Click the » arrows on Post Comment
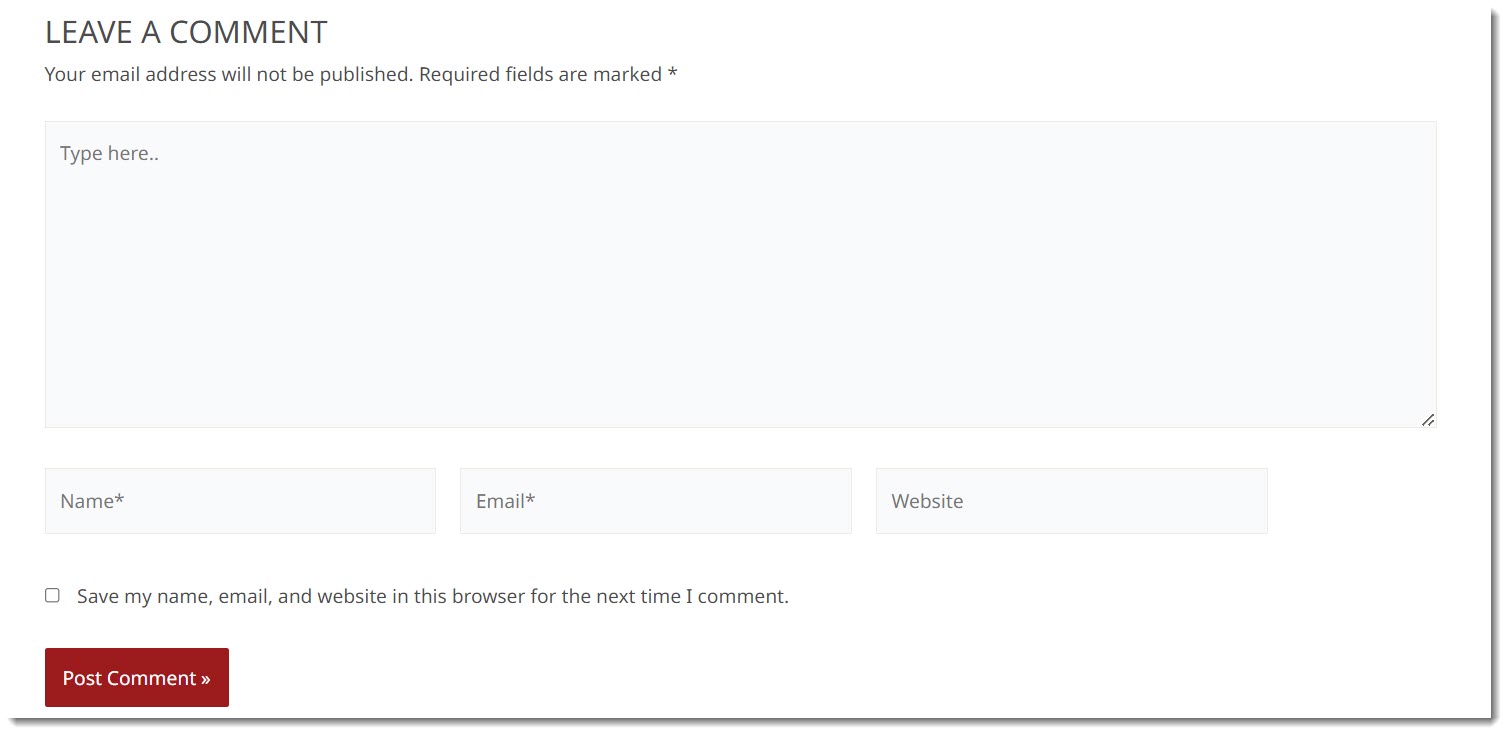This screenshot has width=1508, height=735. coord(205,678)
